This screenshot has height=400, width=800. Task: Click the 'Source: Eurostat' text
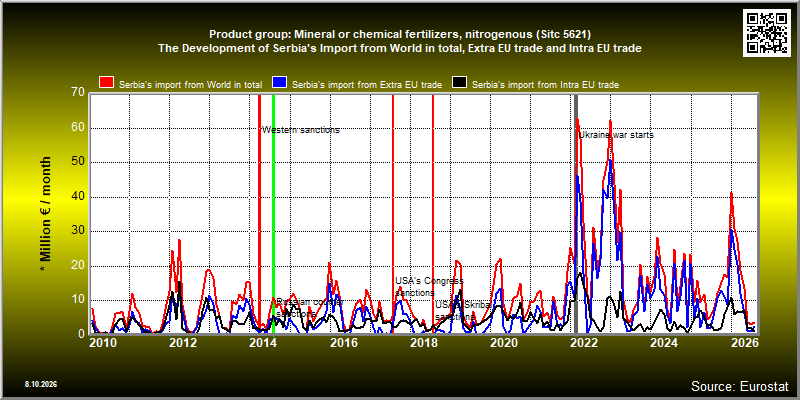(740, 385)
